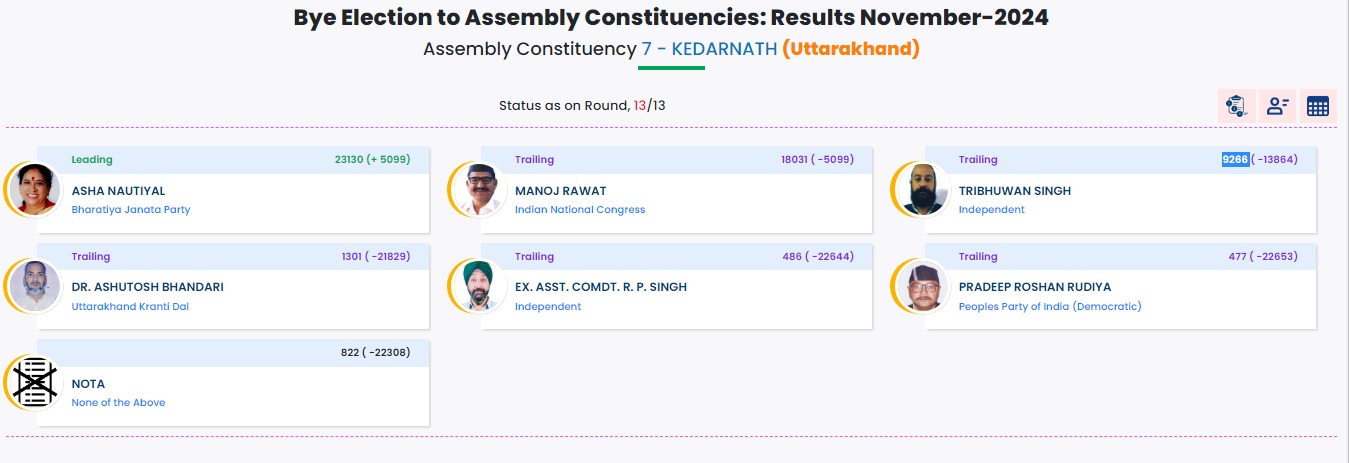Click the Uttarakhand state name
The image size is (1349, 463).
click(851, 49)
